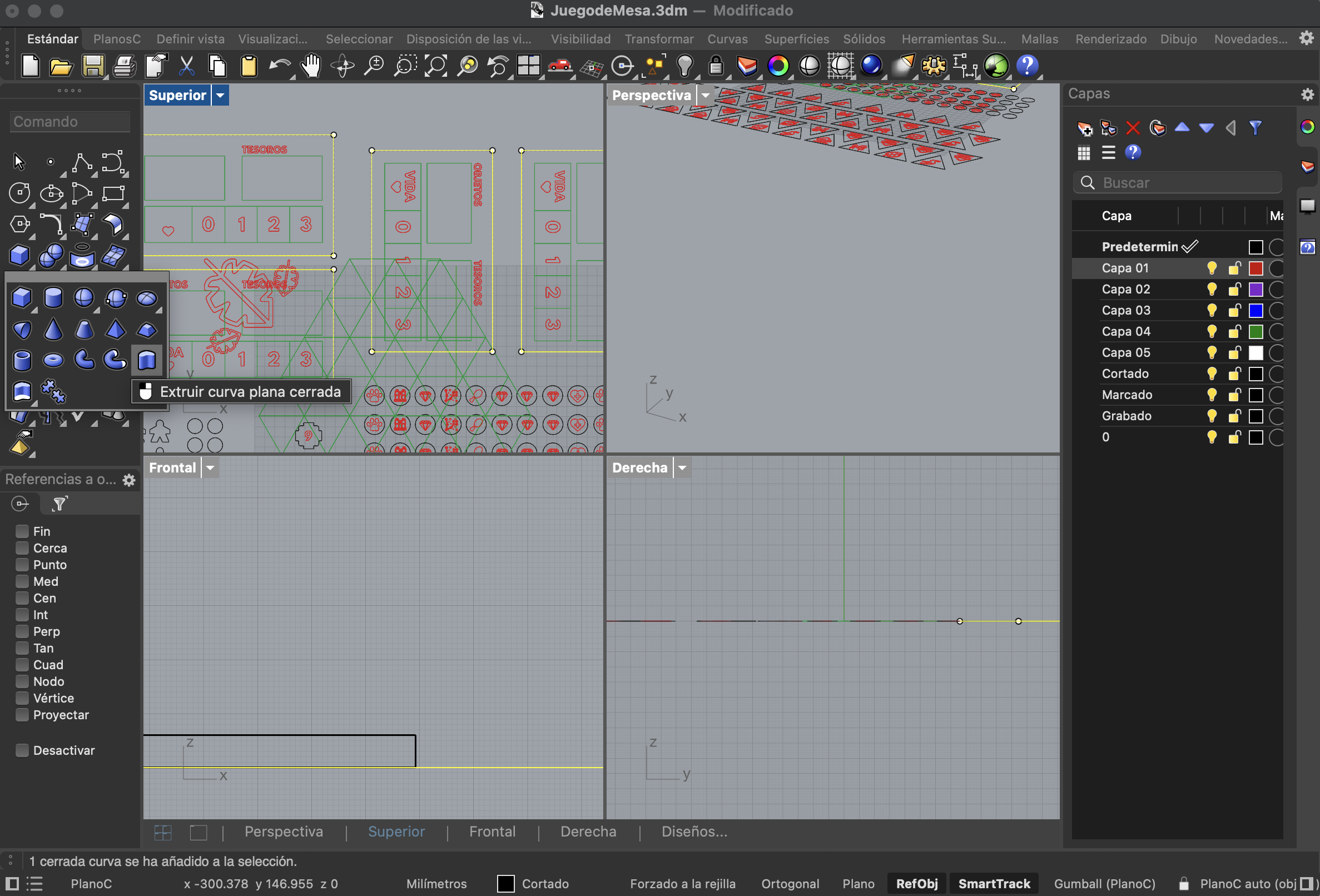Delete layer with the red X icon
The image size is (1320, 896).
point(1133,128)
